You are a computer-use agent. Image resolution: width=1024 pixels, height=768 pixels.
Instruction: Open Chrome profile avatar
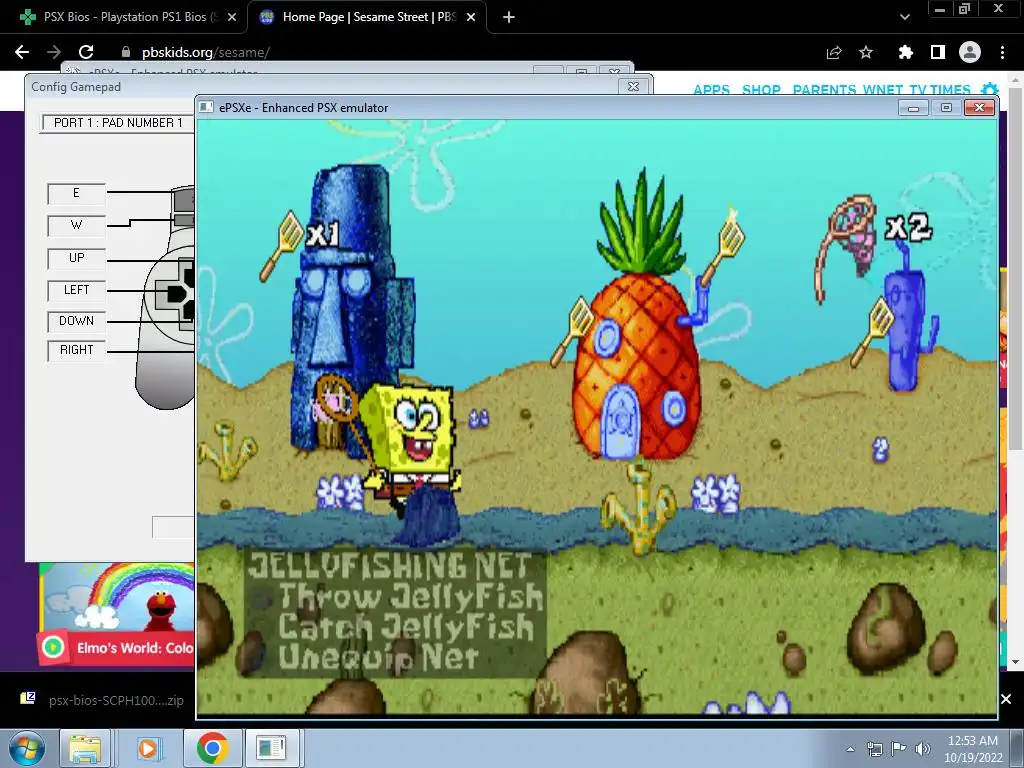(x=970, y=52)
